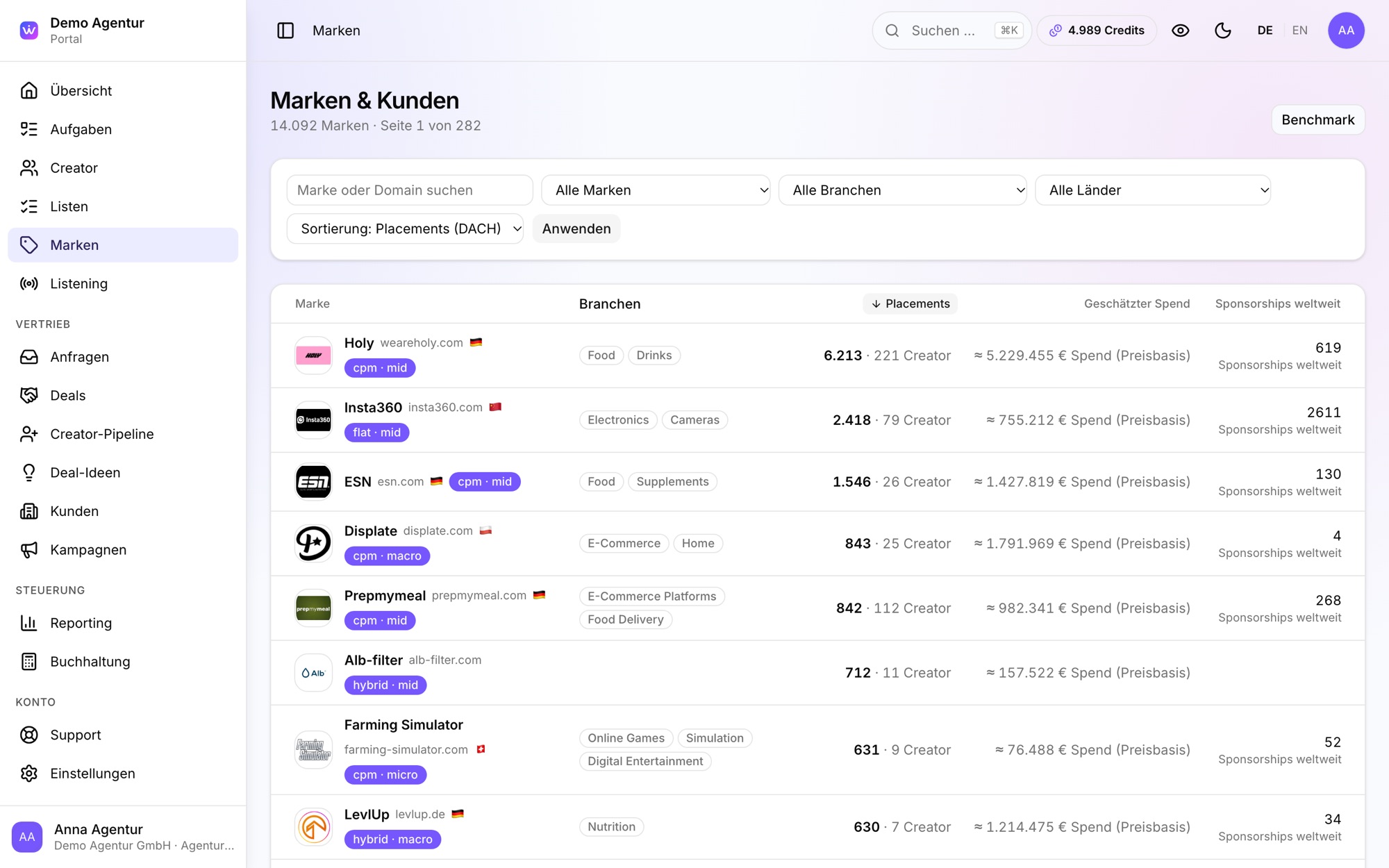Open Listening broadcast icon
Image resolution: width=1389 pixels, height=868 pixels.
click(28, 283)
